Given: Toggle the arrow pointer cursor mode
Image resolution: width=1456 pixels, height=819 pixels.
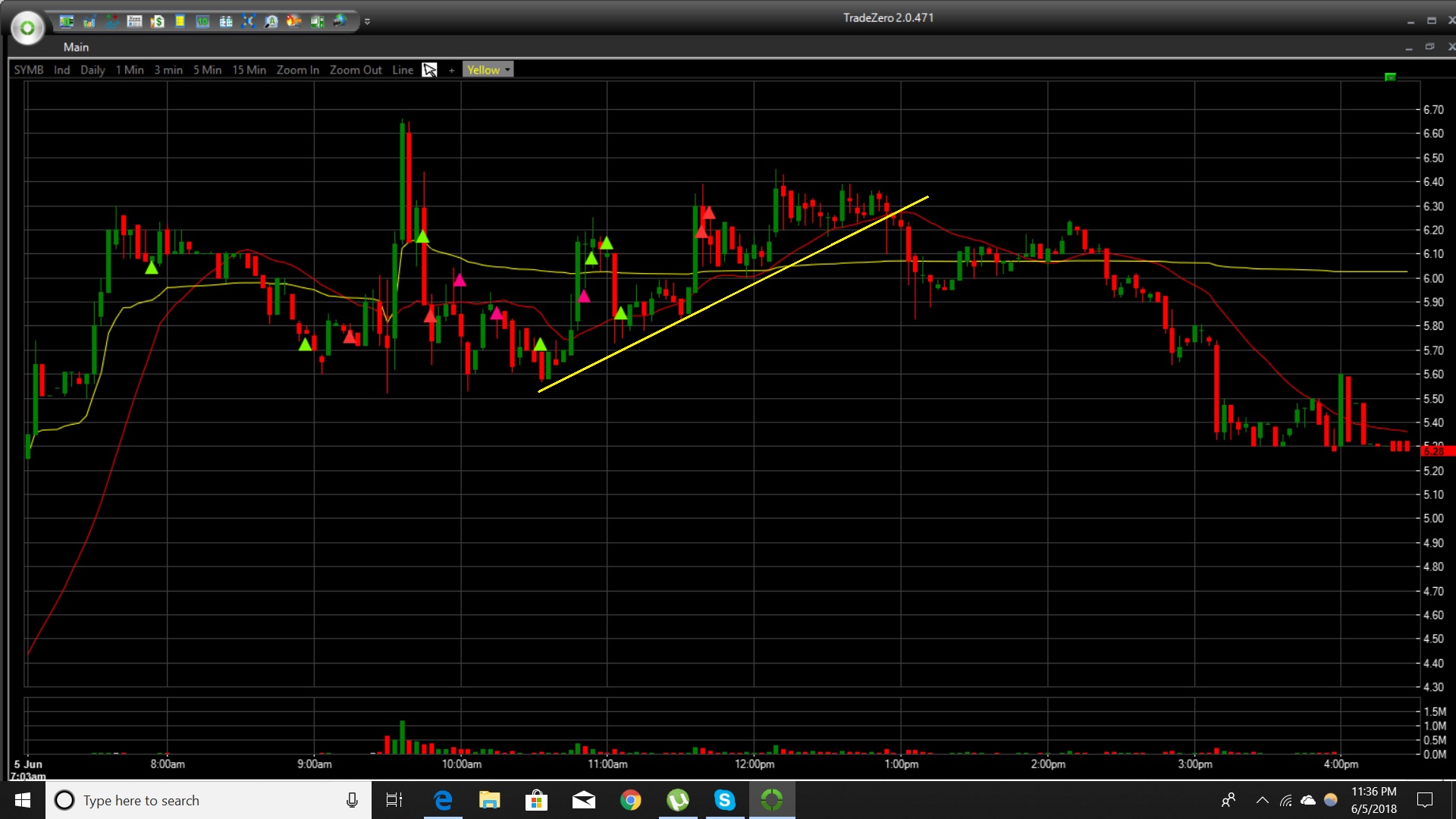Looking at the screenshot, I should tap(429, 70).
